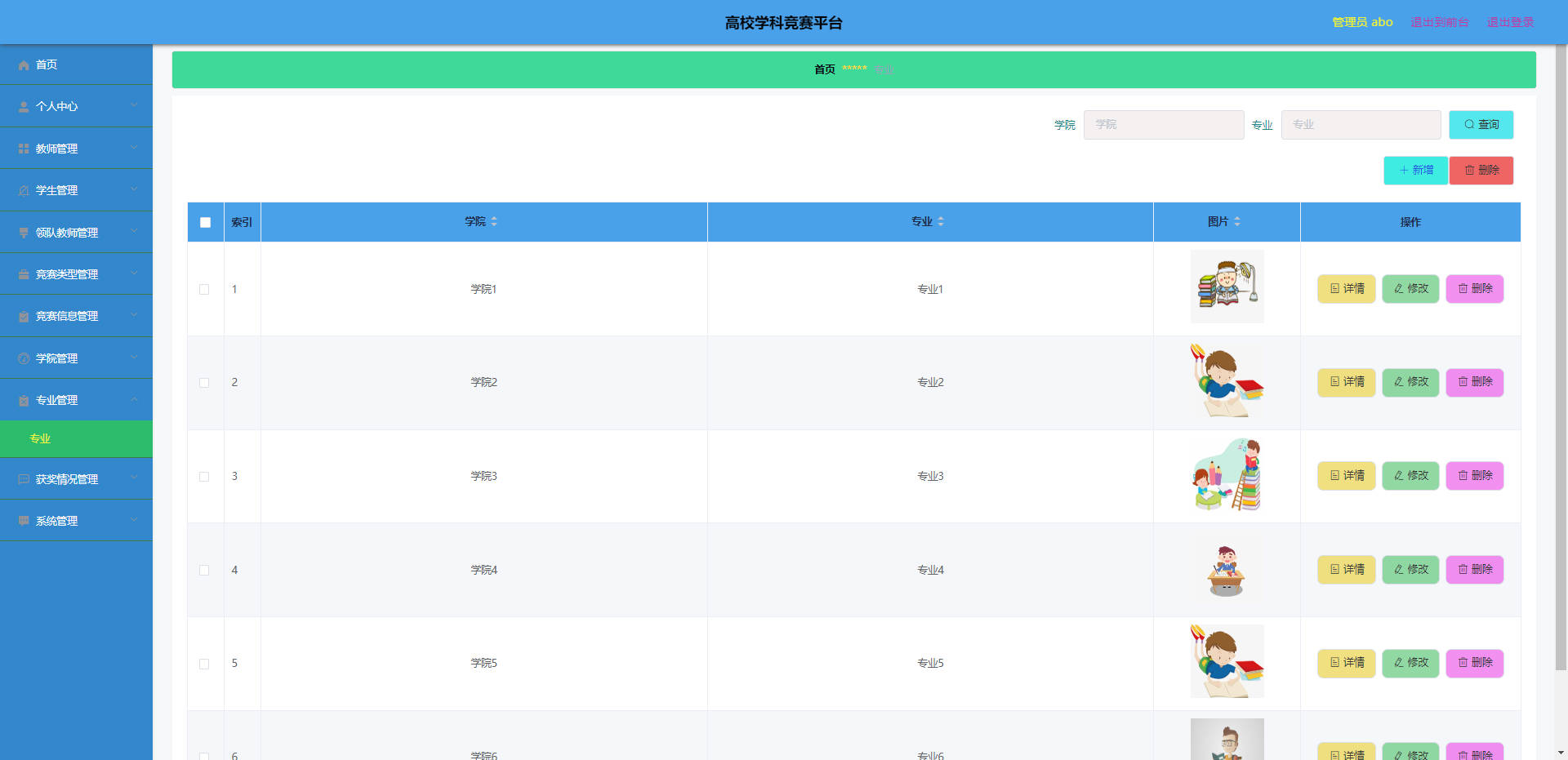Open 首页 in the sidebar menu
This screenshot has height=760, width=1568.
(x=76, y=64)
